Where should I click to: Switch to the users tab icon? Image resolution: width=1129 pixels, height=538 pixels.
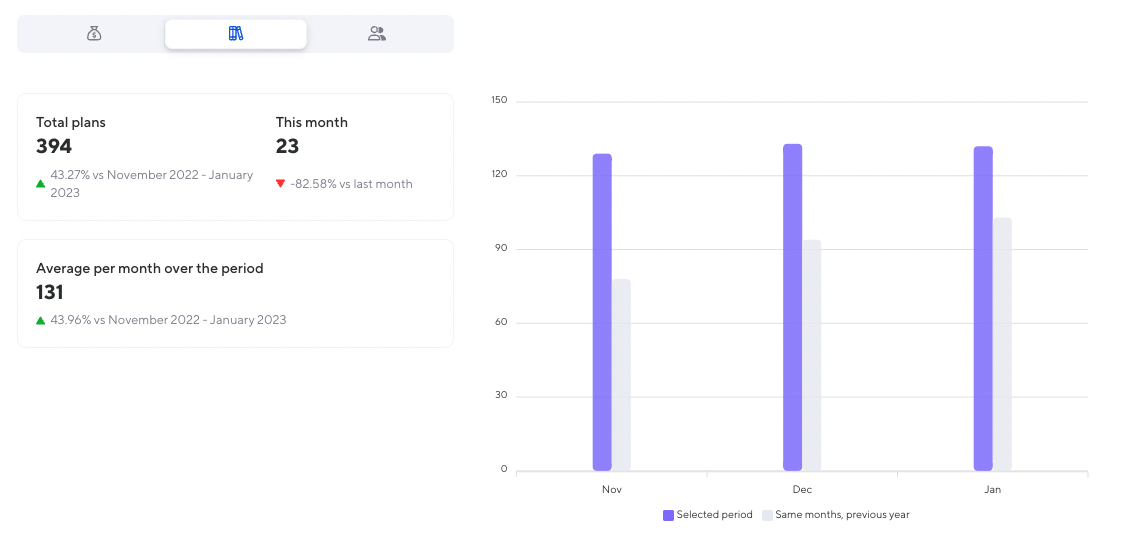tap(377, 34)
